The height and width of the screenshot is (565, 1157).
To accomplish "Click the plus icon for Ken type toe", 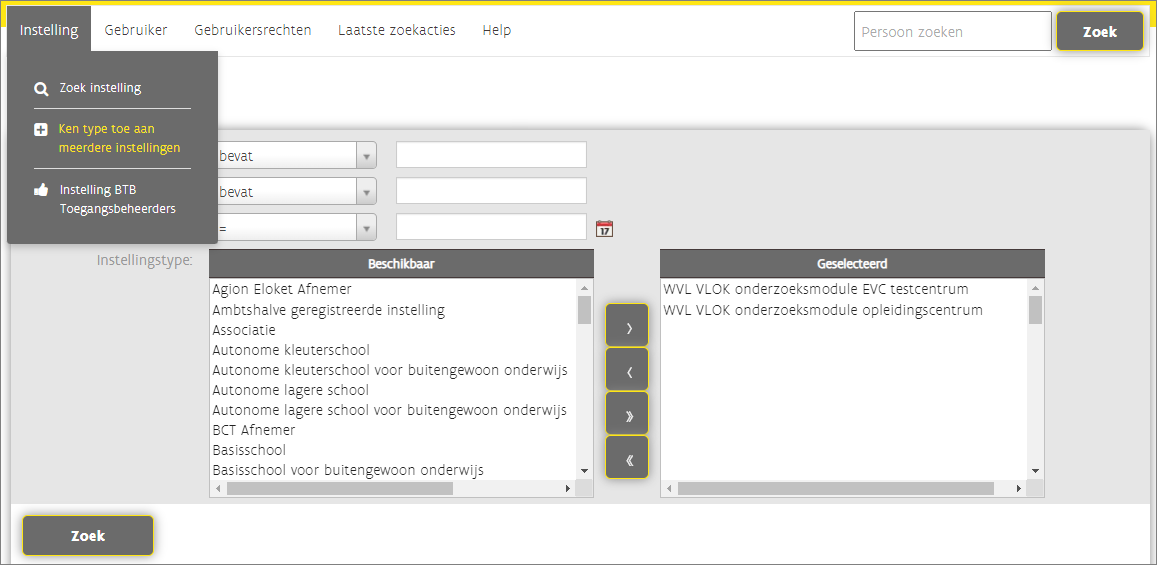I will tap(41, 129).
